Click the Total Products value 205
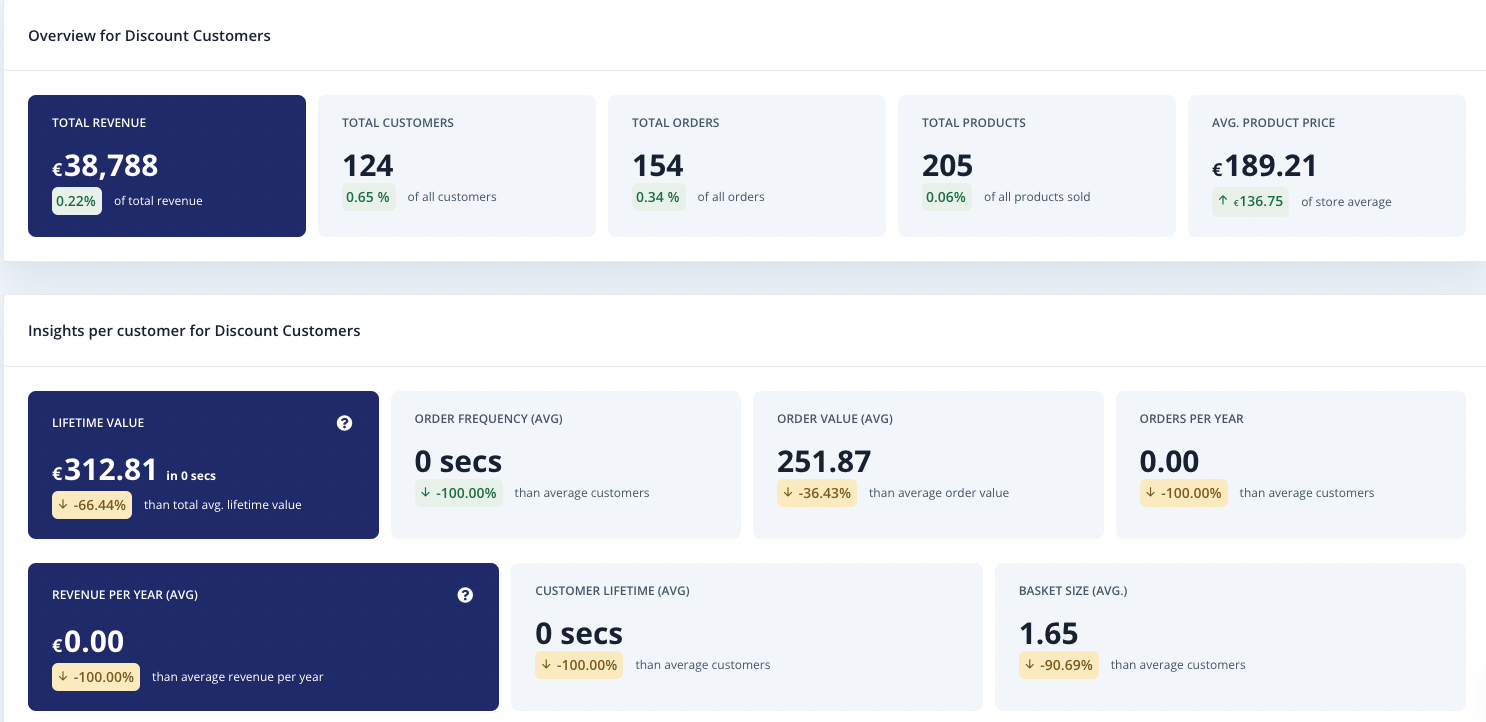This screenshot has width=1486, height=722. [x=948, y=165]
